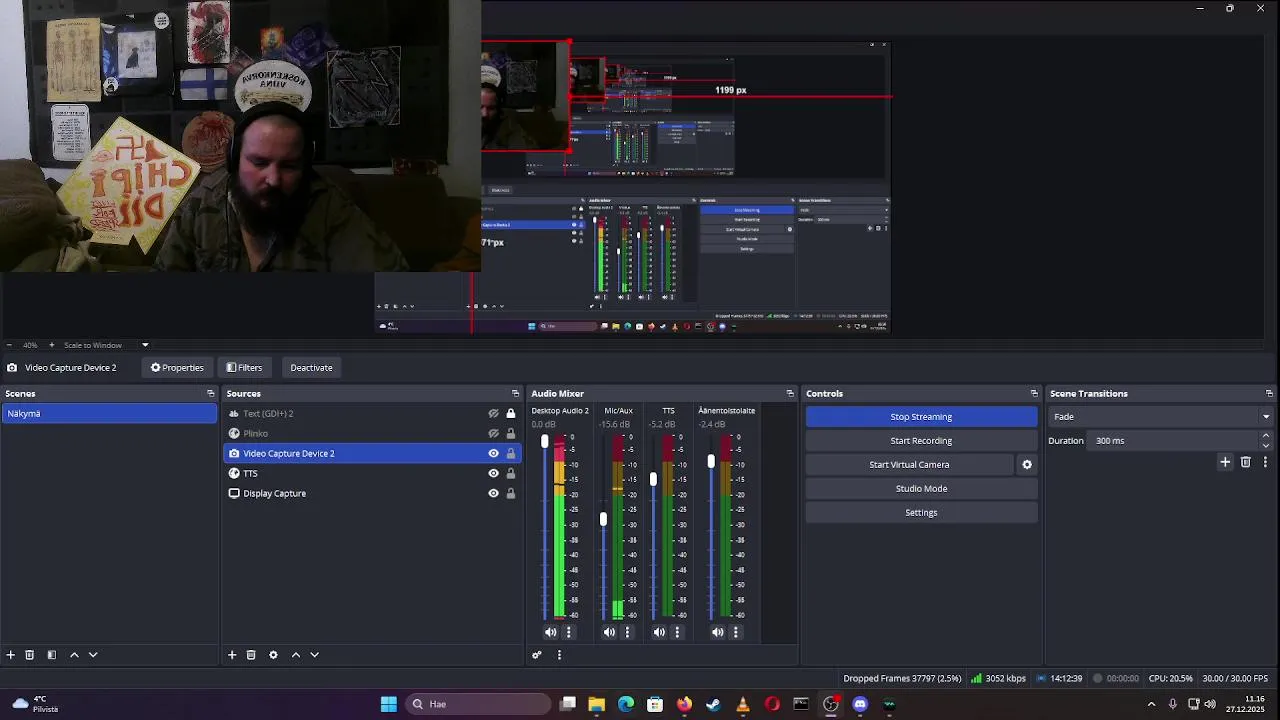Remove scene transition with trash icon
This screenshot has width=1280, height=720.
[x=1246, y=462]
